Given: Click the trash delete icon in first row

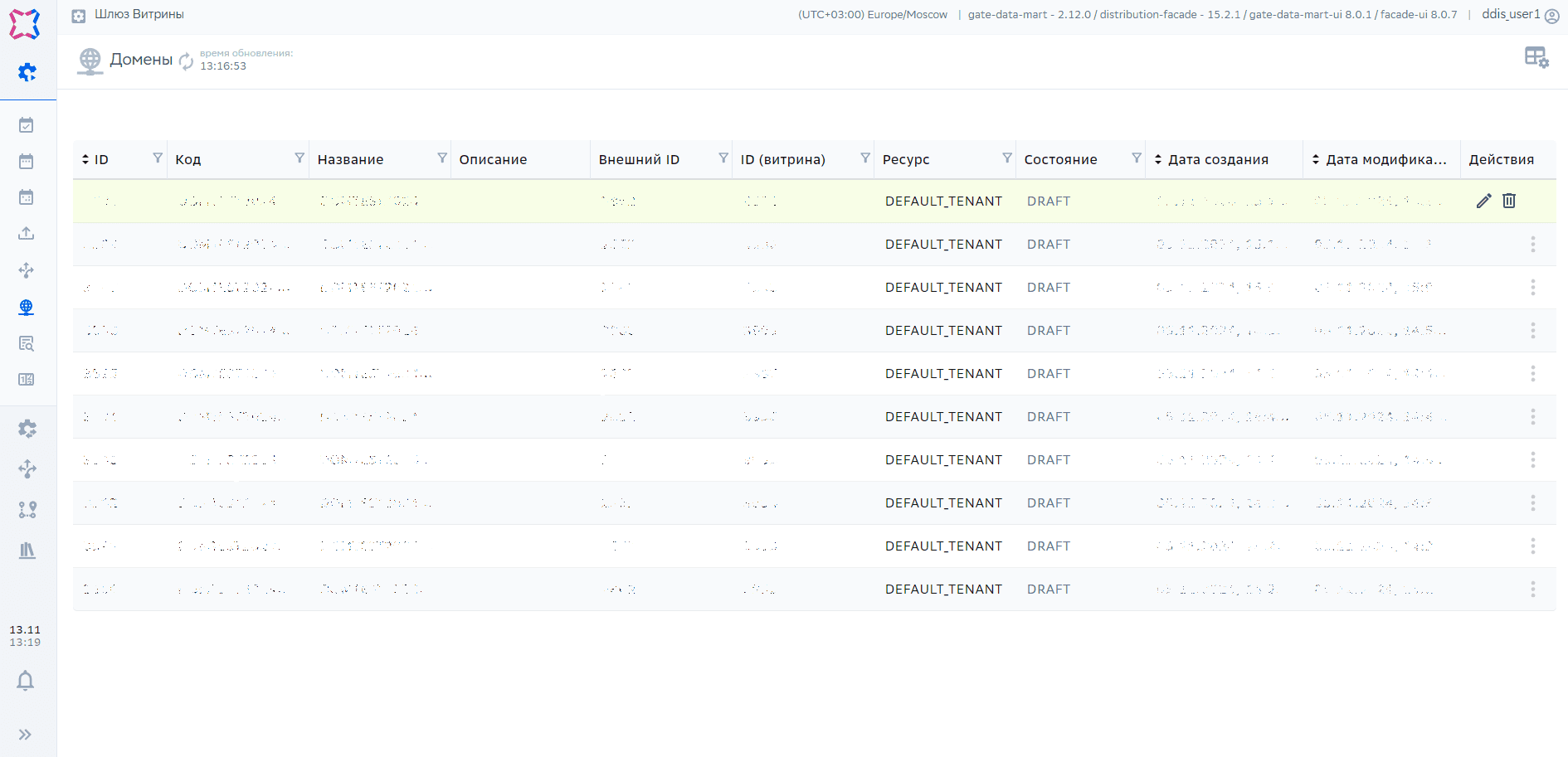Looking at the screenshot, I should (1509, 201).
